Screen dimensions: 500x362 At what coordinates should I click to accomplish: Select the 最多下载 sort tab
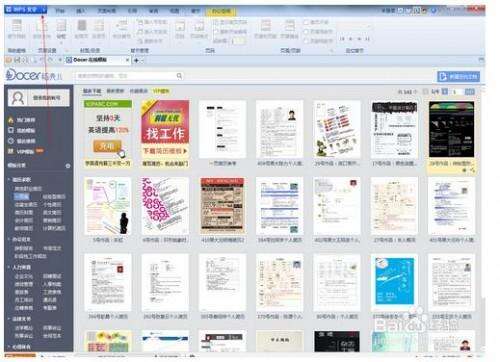[x=92, y=91]
